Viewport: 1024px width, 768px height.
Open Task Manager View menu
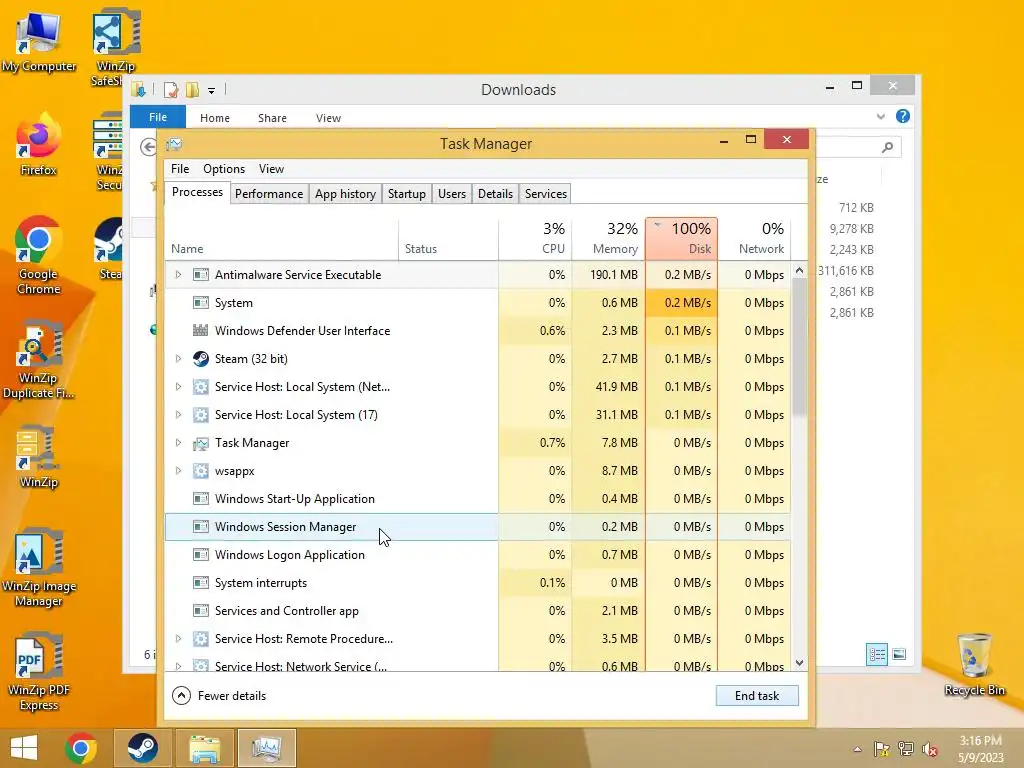click(271, 168)
